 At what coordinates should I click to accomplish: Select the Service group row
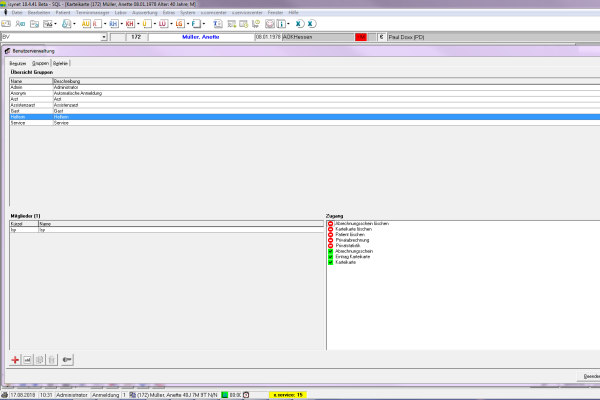(305, 123)
